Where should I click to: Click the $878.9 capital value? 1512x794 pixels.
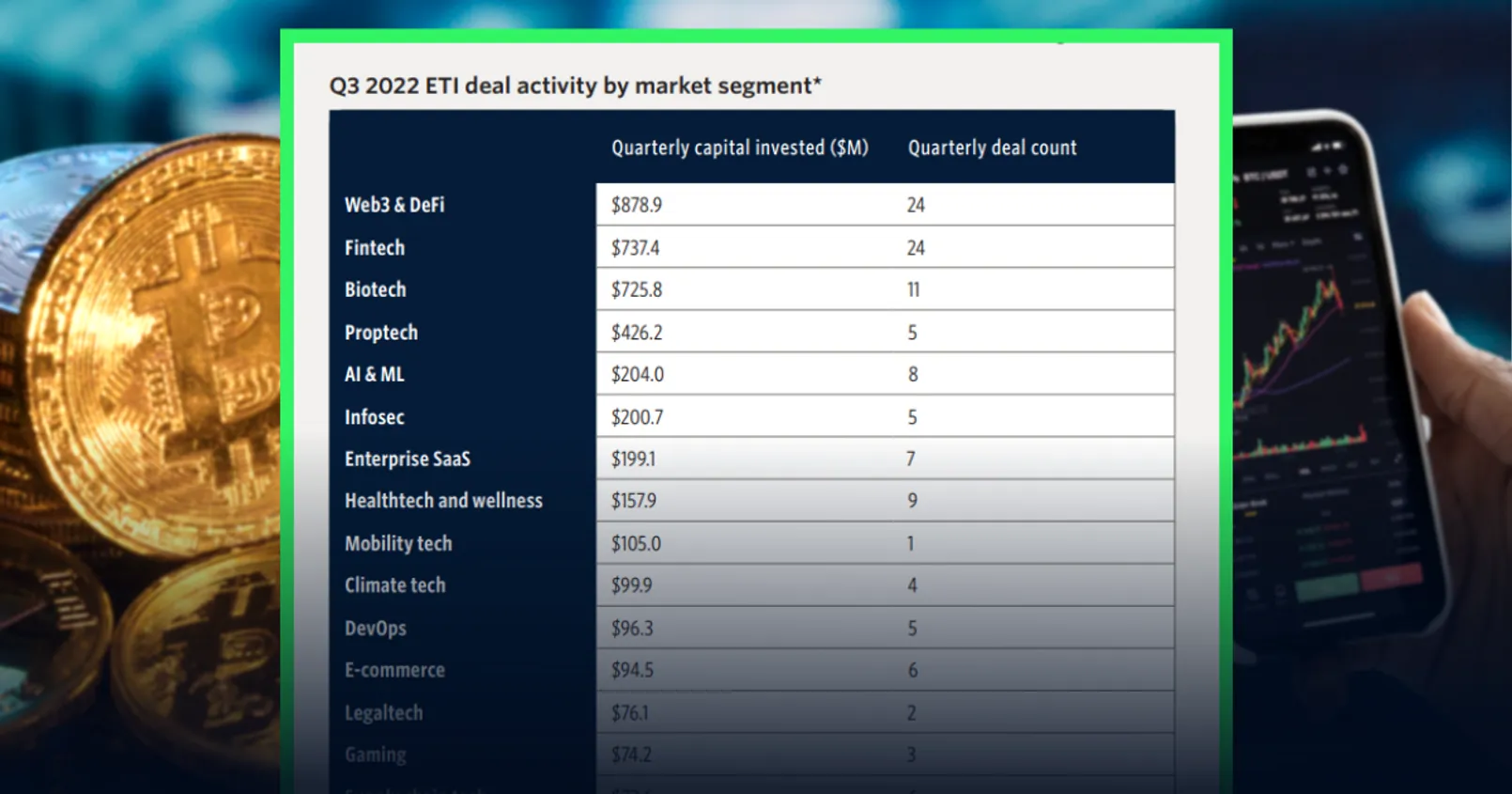point(637,205)
